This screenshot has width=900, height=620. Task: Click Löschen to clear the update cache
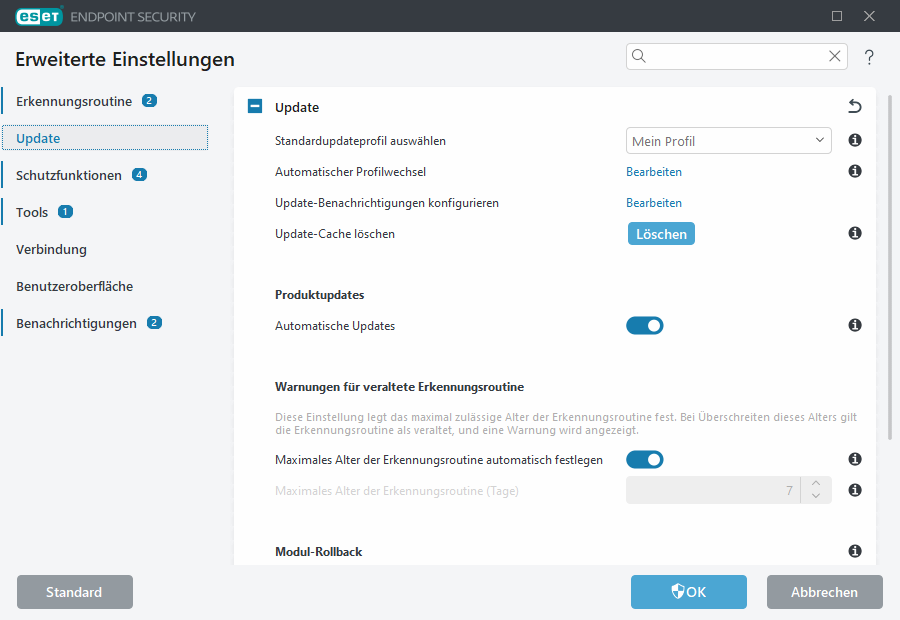pyautogui.click(x=661, y=233)
